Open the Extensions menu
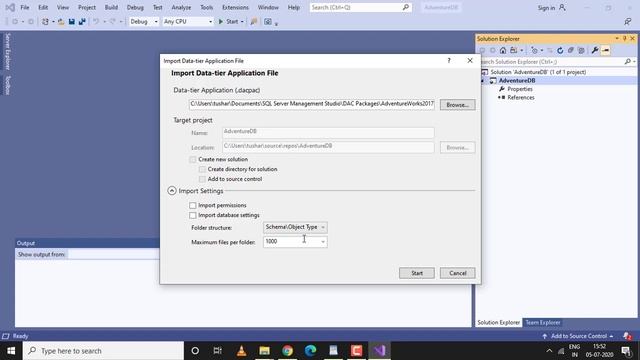Image resolution: width=640 pixels, height=360 pixels. 235,7
